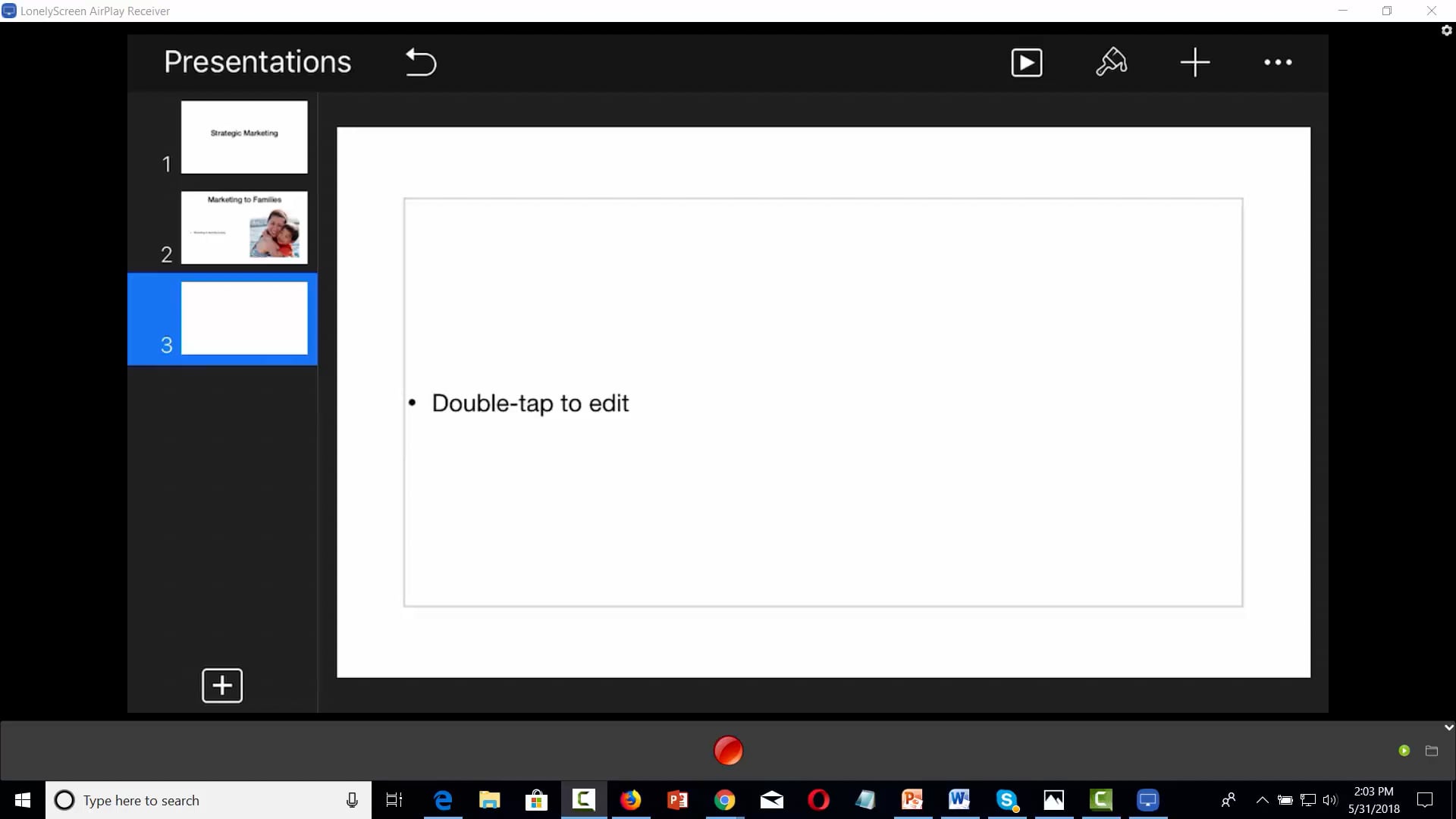1456x819 pixels.
Task: Play the presentation slideshow
Action: [1027, 62]
